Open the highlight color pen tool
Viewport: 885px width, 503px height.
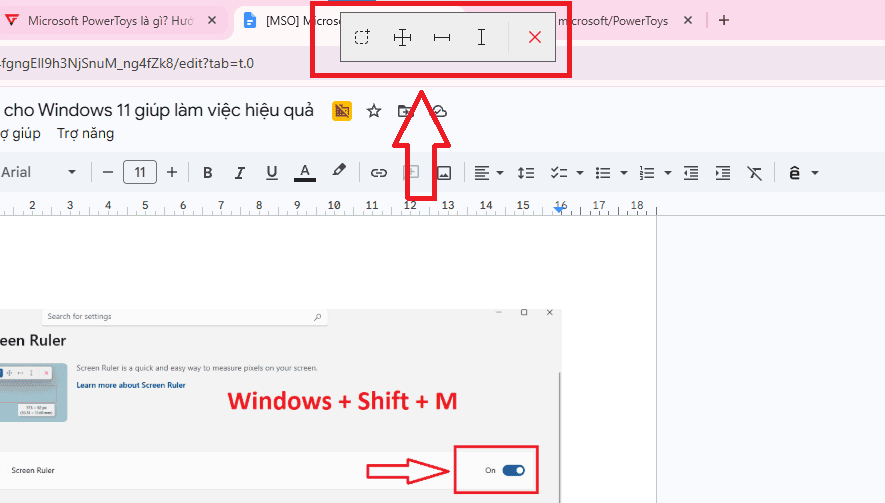[339, 171]
